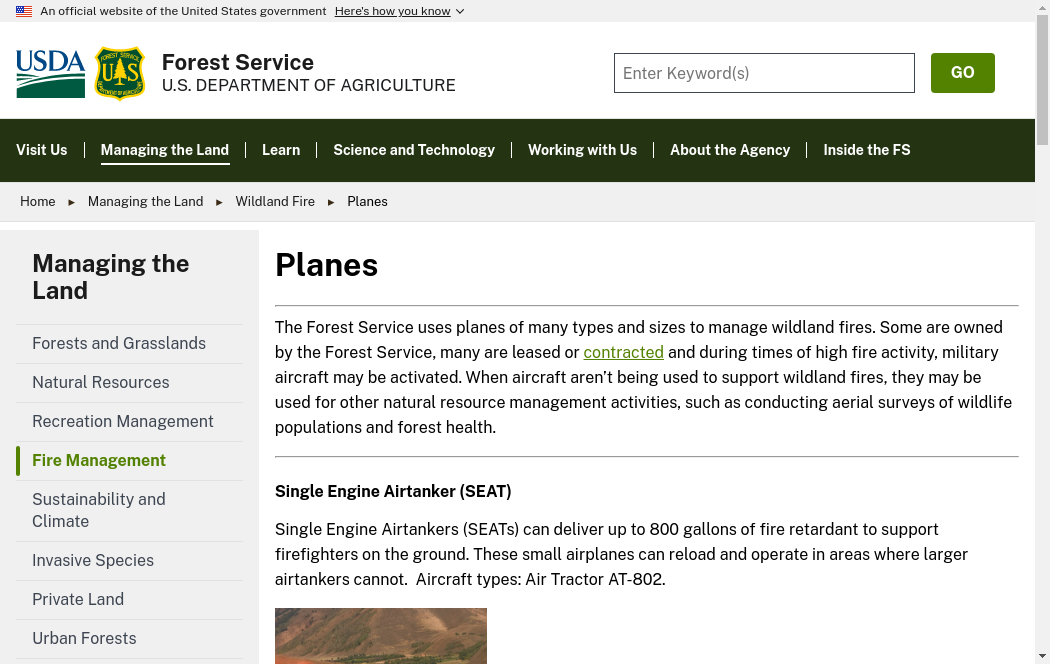
Task: Open Science and Technology menu
Action: coord(414,150)
